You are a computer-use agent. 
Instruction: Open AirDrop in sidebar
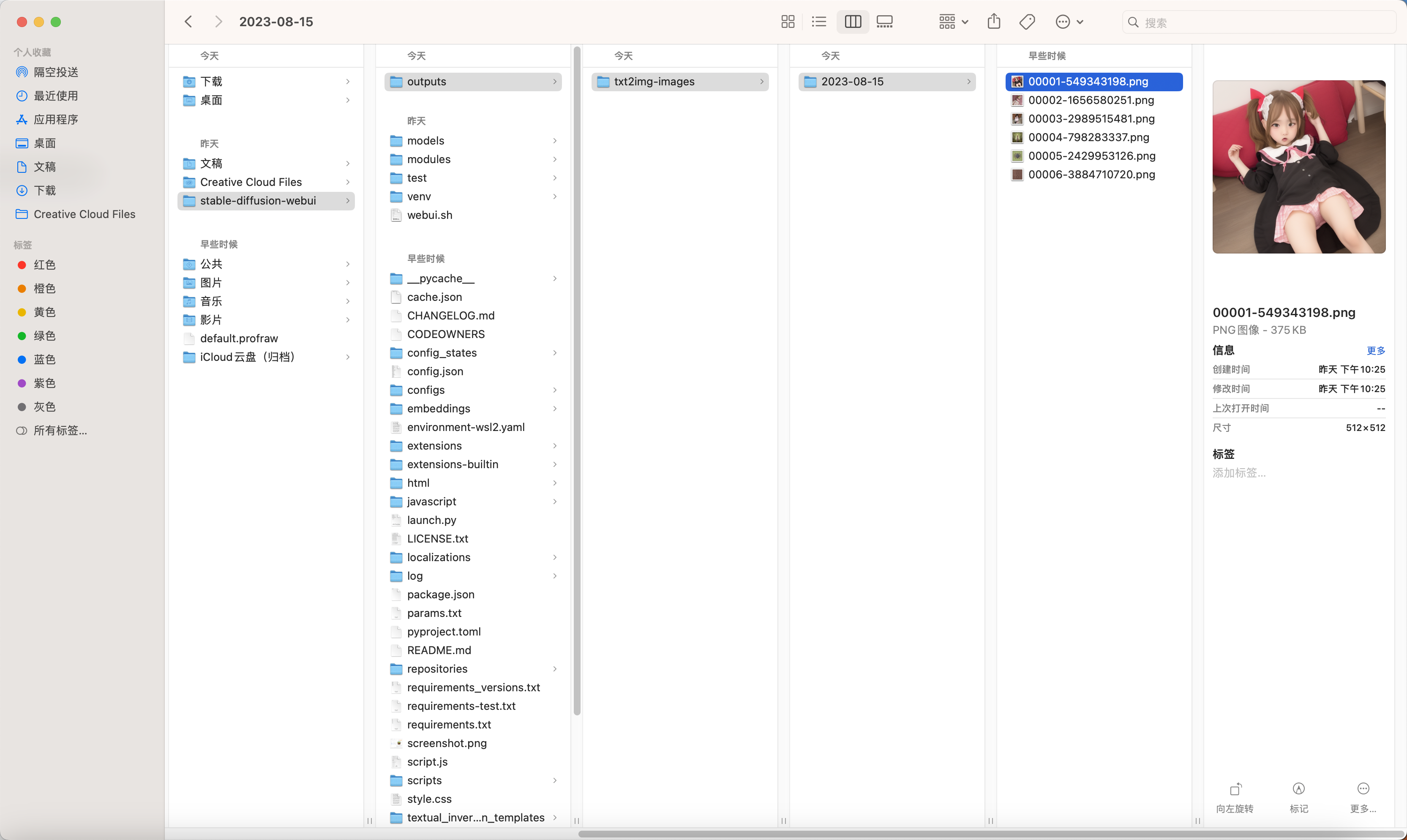(x=55, y=72)
